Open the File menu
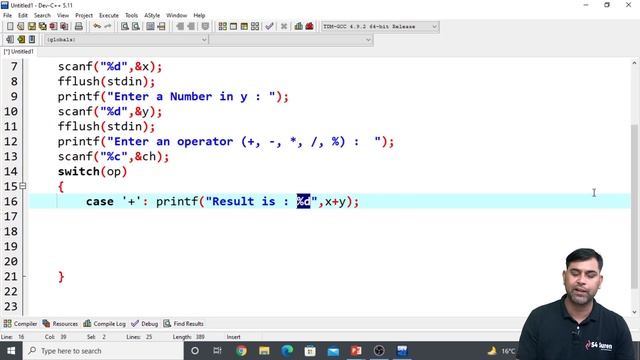 7,16
